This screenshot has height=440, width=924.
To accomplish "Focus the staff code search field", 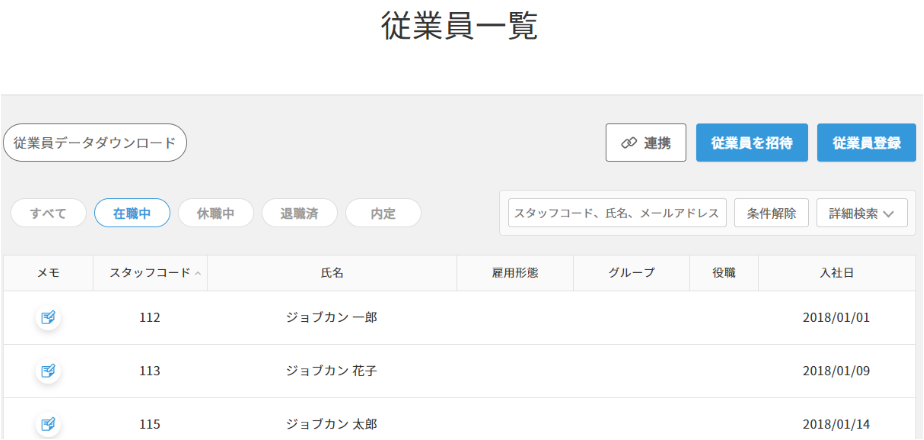I will click(617, 213).
